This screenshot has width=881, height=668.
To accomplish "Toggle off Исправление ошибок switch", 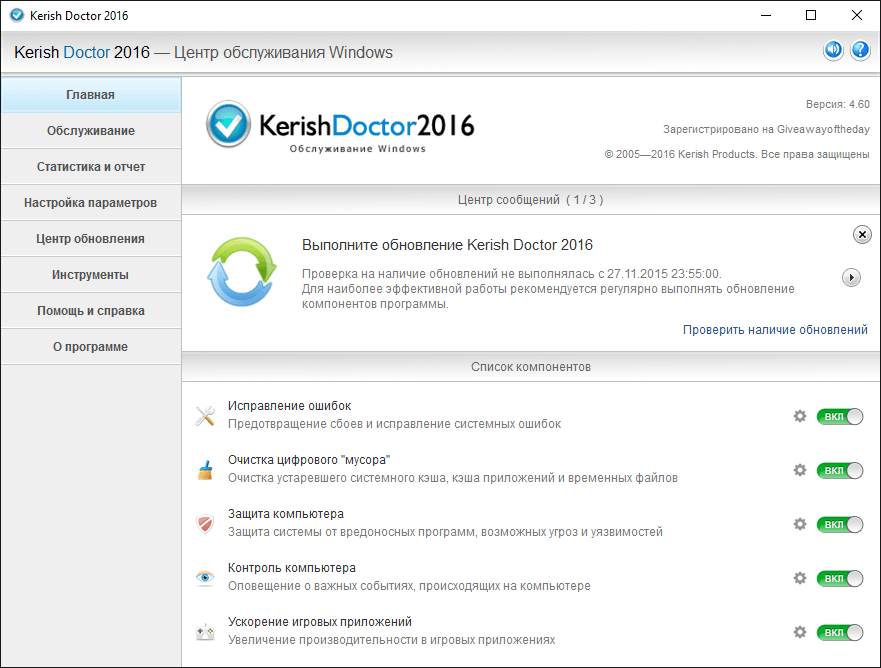I will click(x=840, y=417).
